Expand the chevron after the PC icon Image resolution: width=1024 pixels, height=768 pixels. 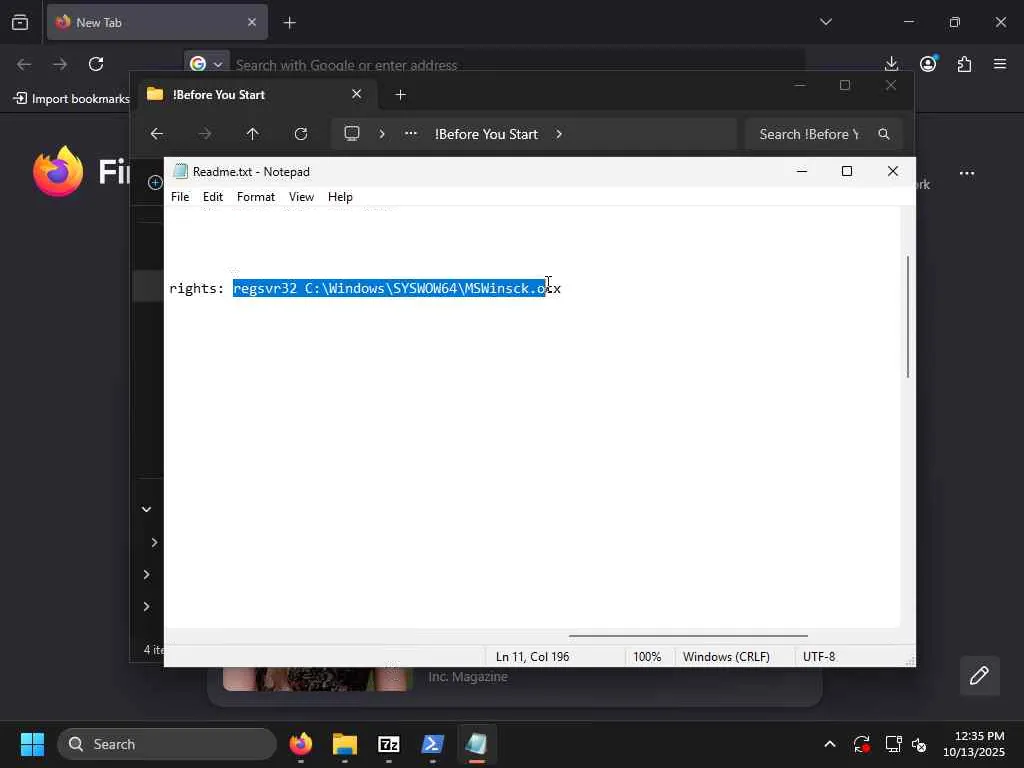point(382,134)
